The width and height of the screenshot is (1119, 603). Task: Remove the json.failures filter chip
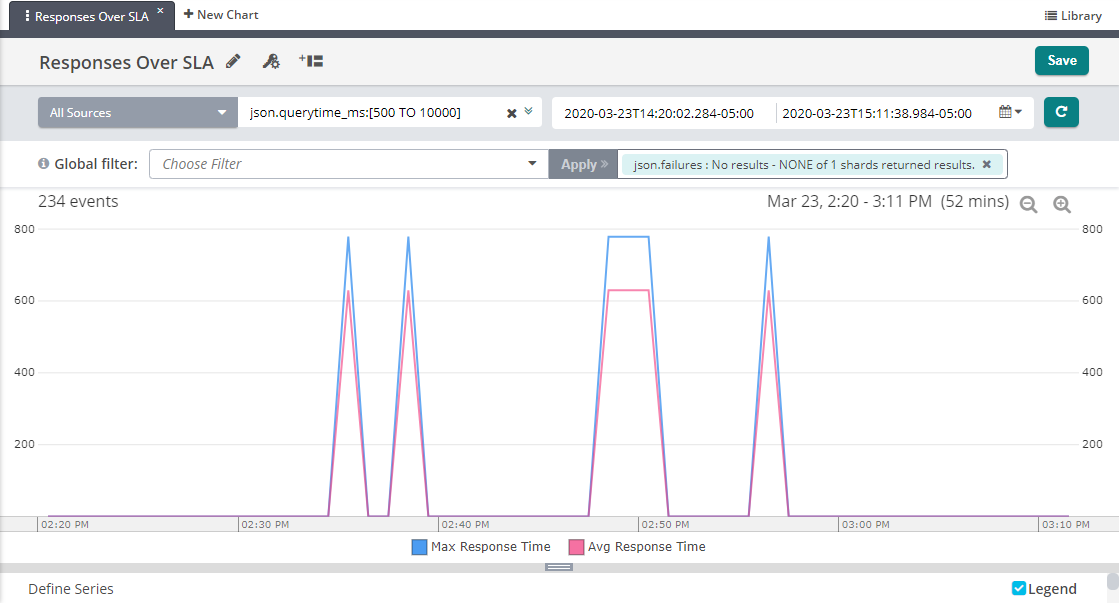987,163
